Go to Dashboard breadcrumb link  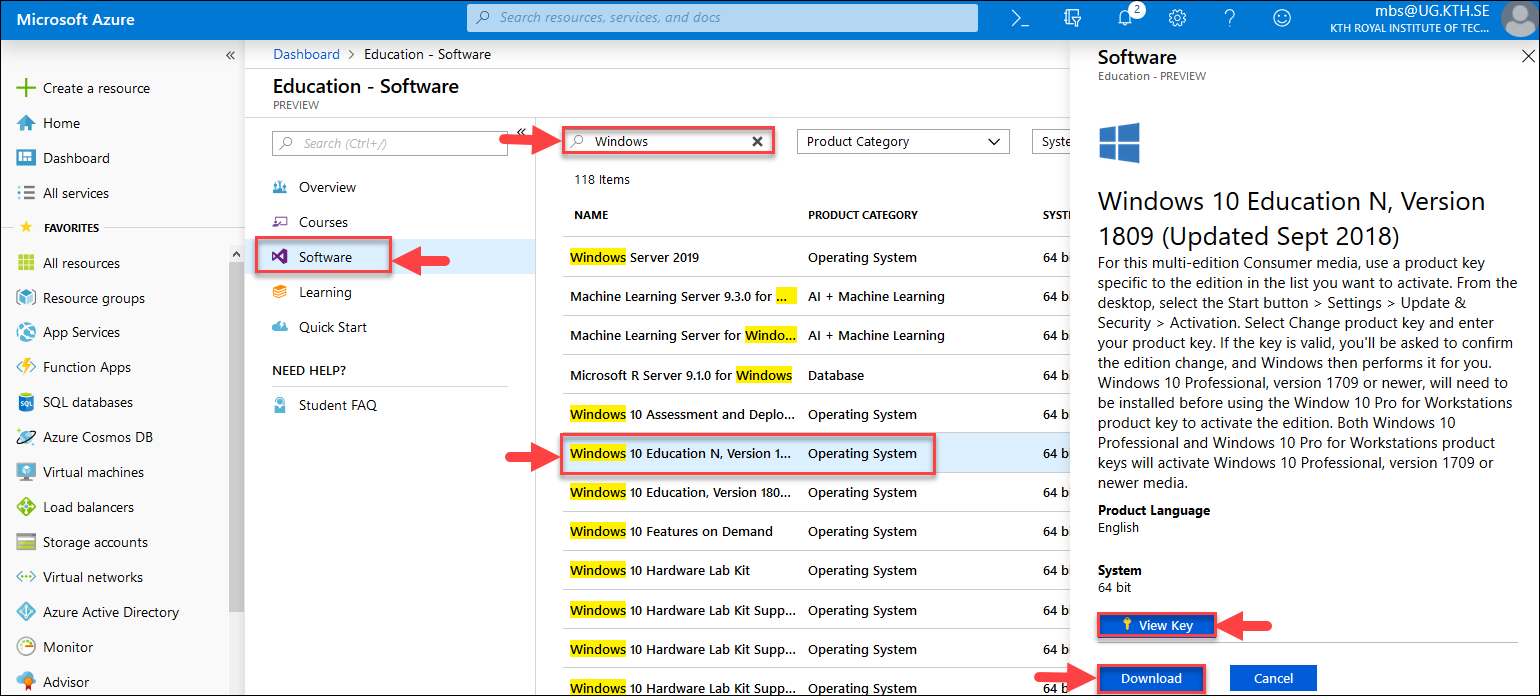(x=306, y=54)
